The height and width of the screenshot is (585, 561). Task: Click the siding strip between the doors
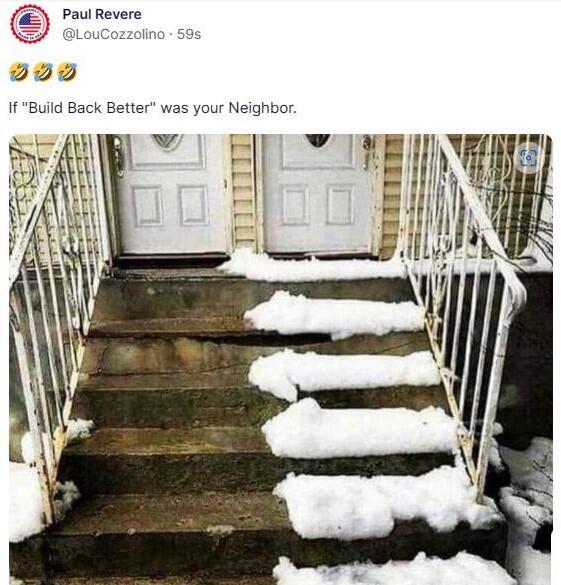244,192
